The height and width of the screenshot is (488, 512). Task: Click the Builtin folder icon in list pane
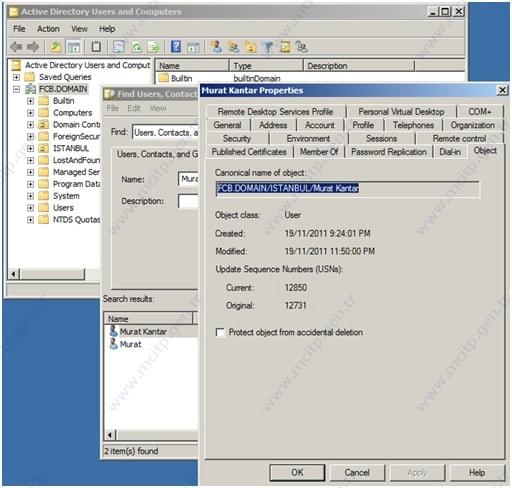pos(164,78)
